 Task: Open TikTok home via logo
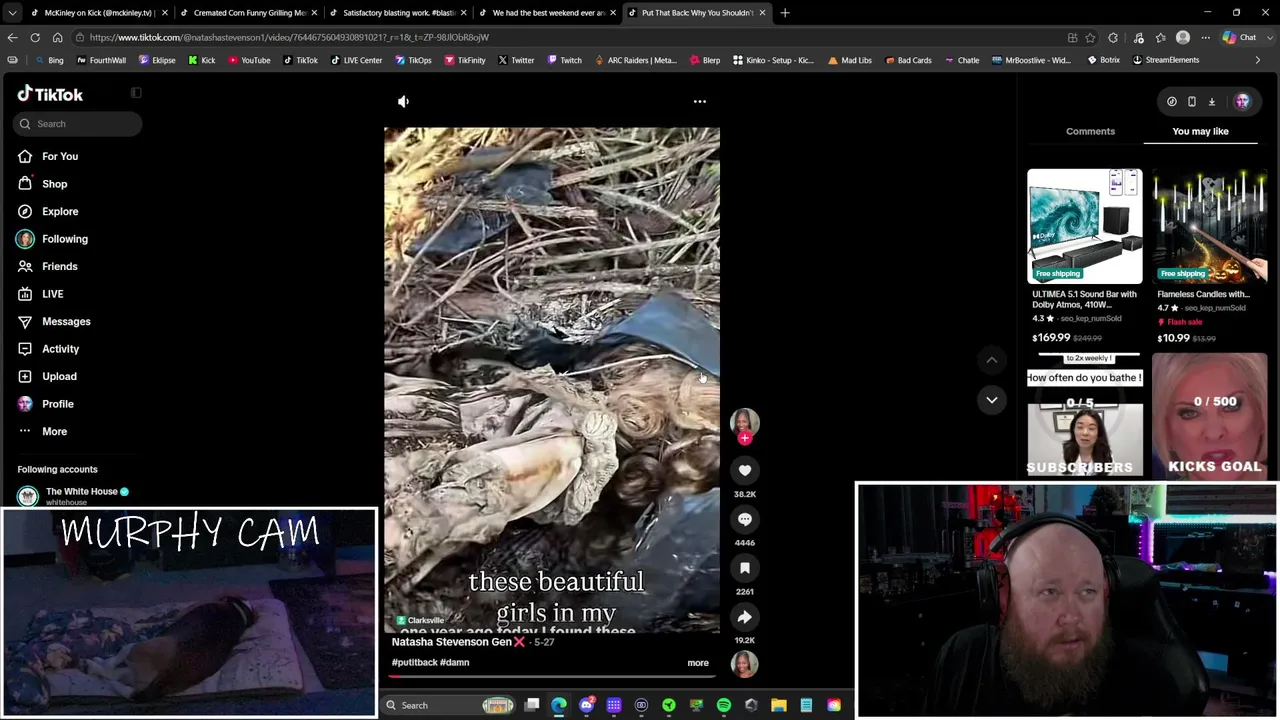coord(50,94)
